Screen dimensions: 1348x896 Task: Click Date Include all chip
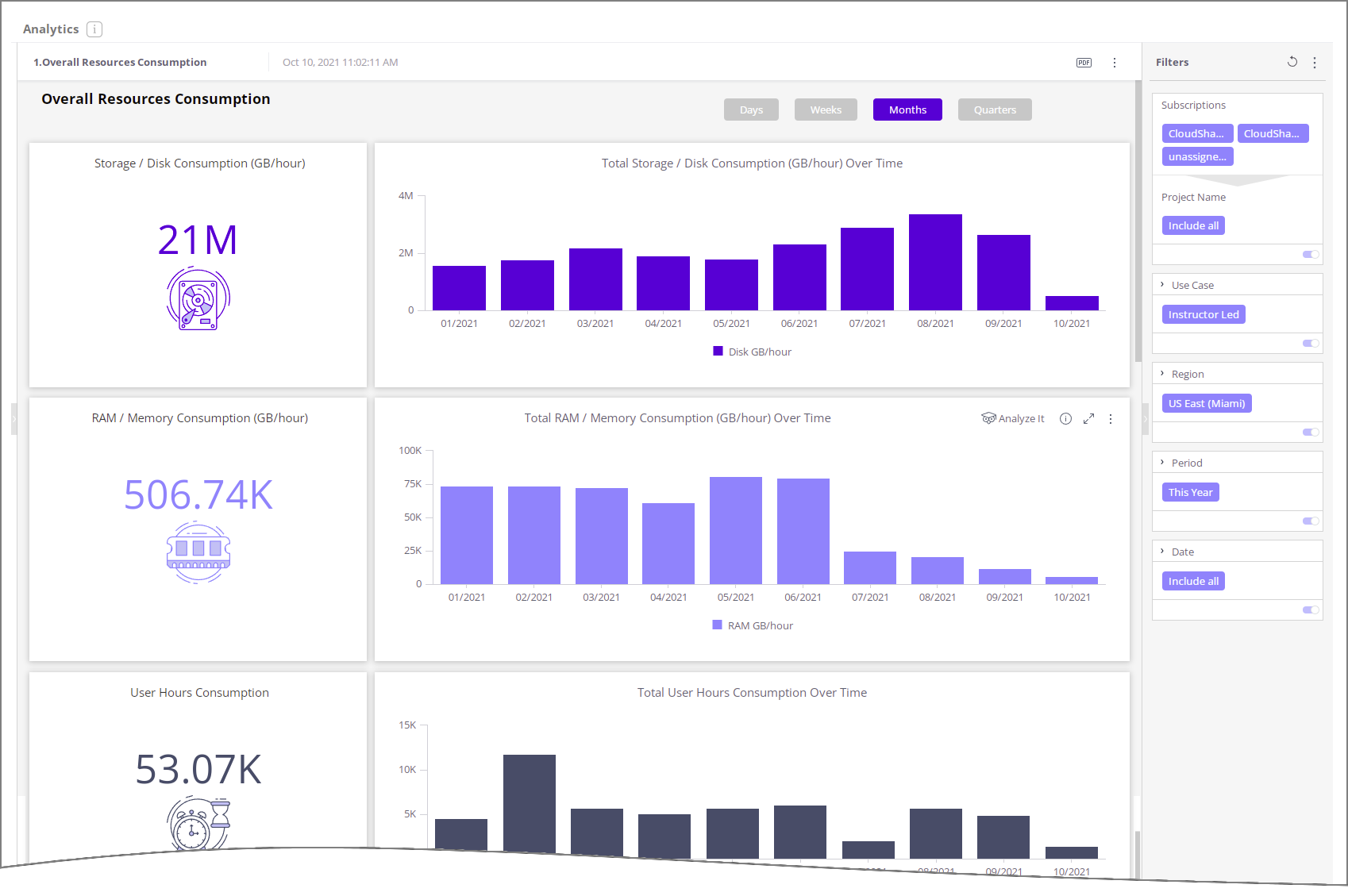pyautogui.click(x=1193, y=581)
